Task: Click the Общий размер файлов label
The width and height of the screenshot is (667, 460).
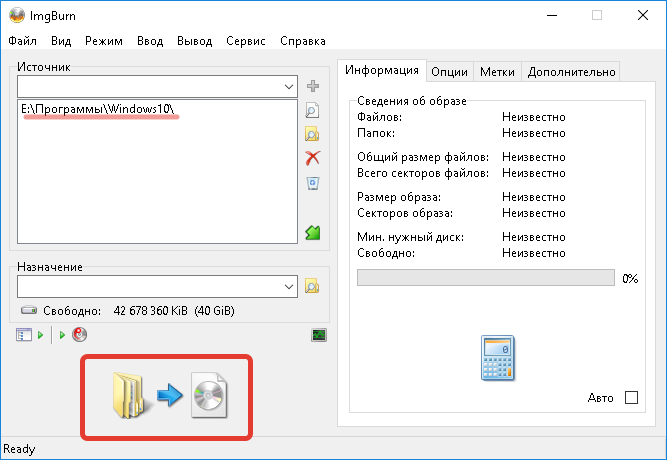Action: 423,157
